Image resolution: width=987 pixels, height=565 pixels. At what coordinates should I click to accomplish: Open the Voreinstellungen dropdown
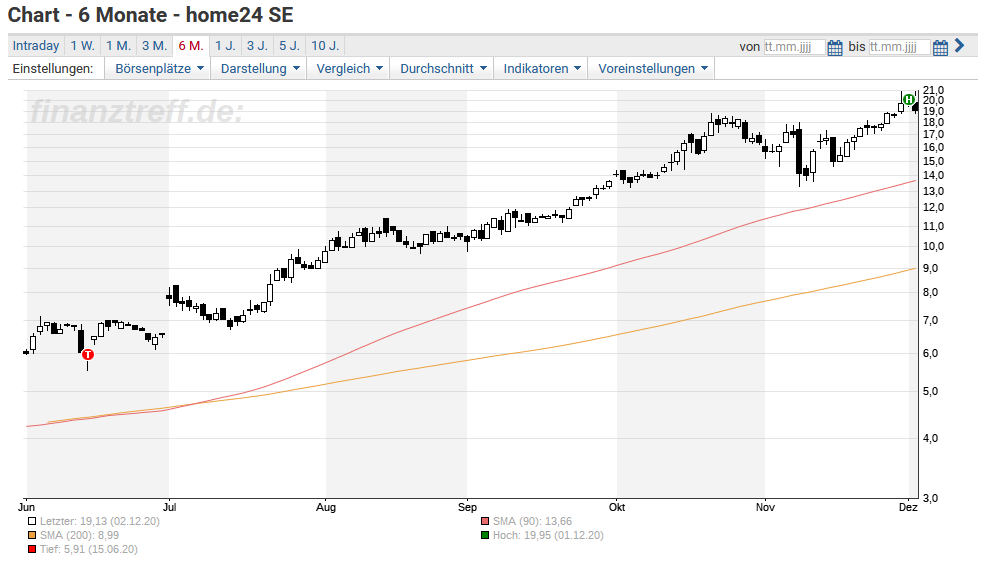652,69
